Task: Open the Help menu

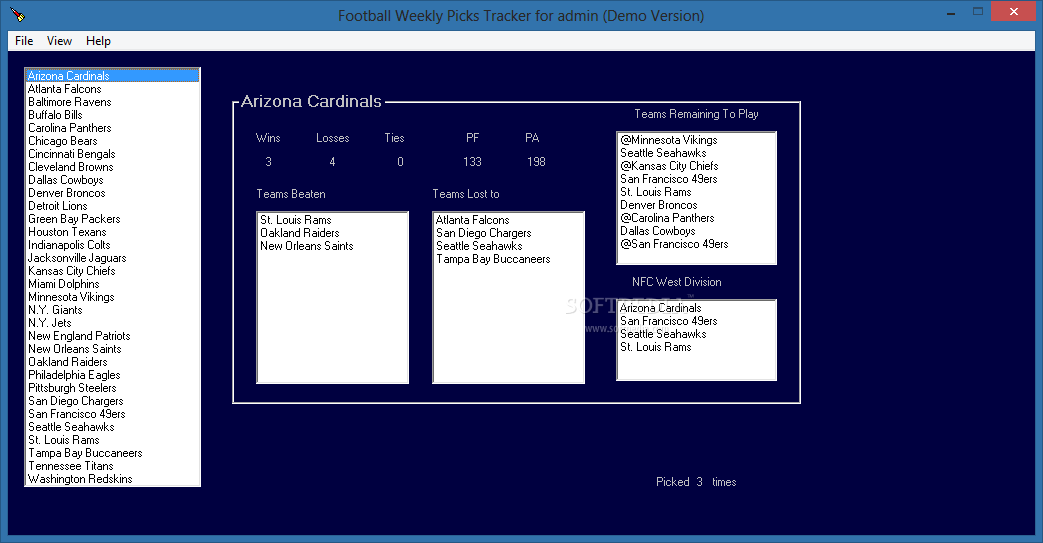Action: click(x=98, y=41)
